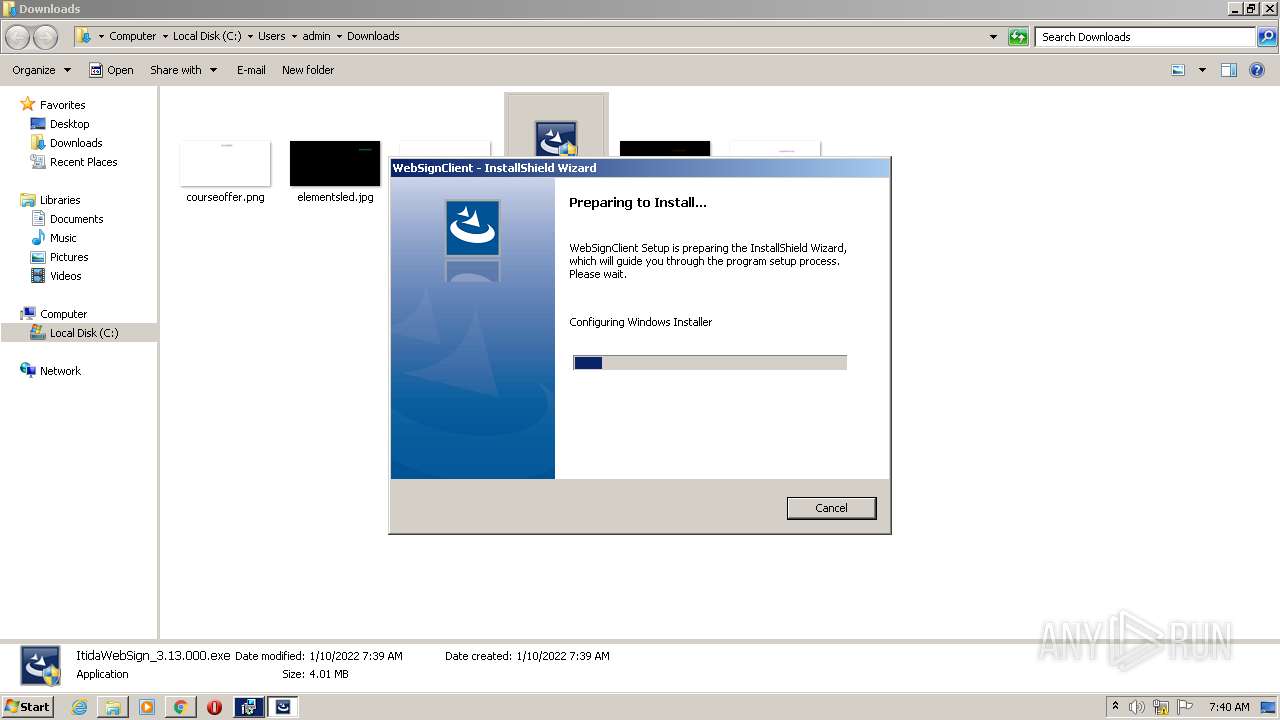Click the Date modified value in details pane

click(x=356, y=656)
